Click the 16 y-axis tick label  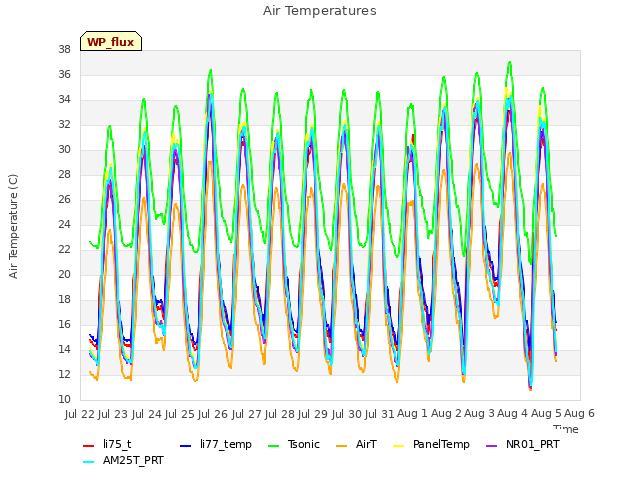[64, 324]
